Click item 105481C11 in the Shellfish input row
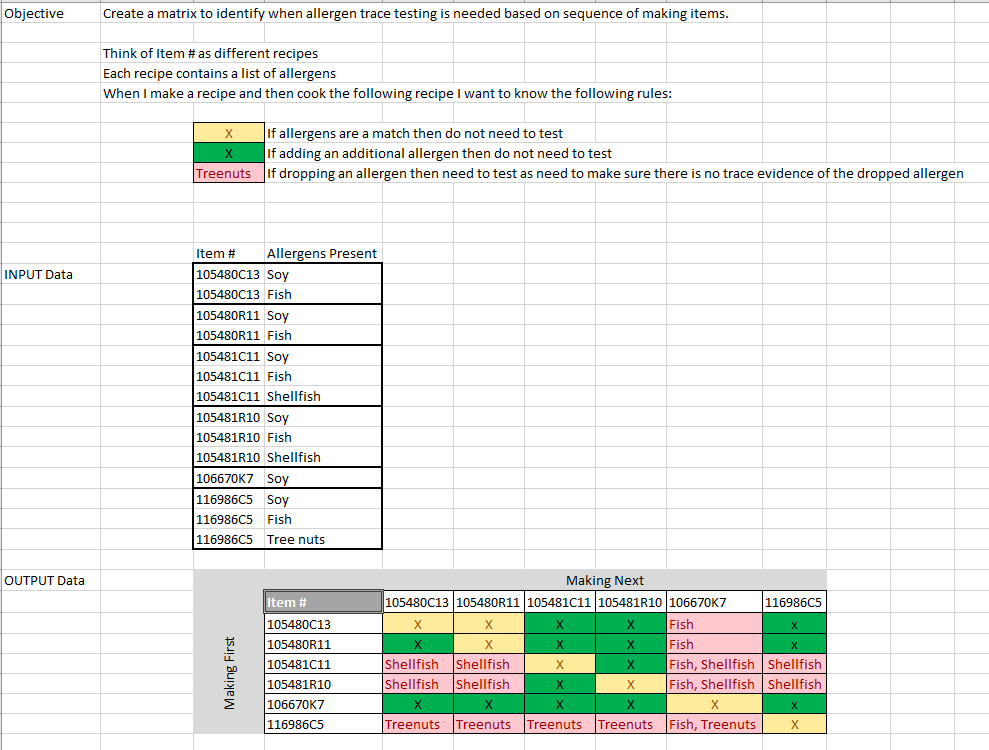Screen dimensions: 989x750 [x=228, y=396]
